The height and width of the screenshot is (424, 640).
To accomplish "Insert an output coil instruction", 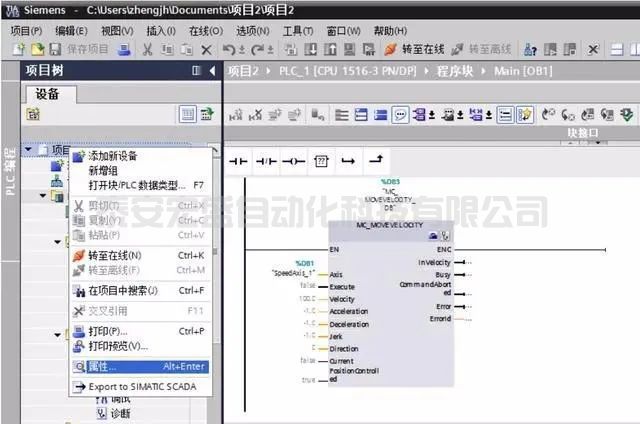I will point(292,160).
